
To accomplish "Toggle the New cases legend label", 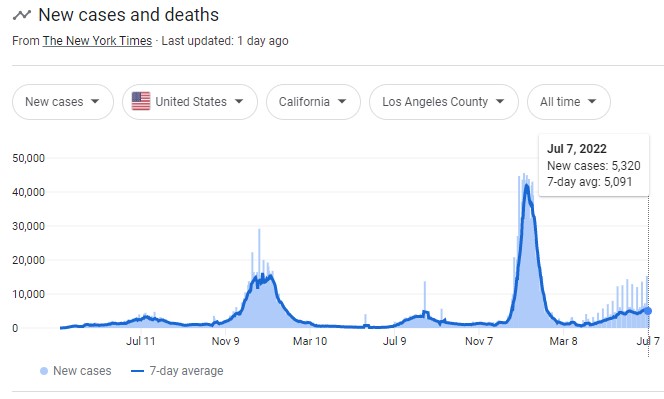I will coord(82,371).
